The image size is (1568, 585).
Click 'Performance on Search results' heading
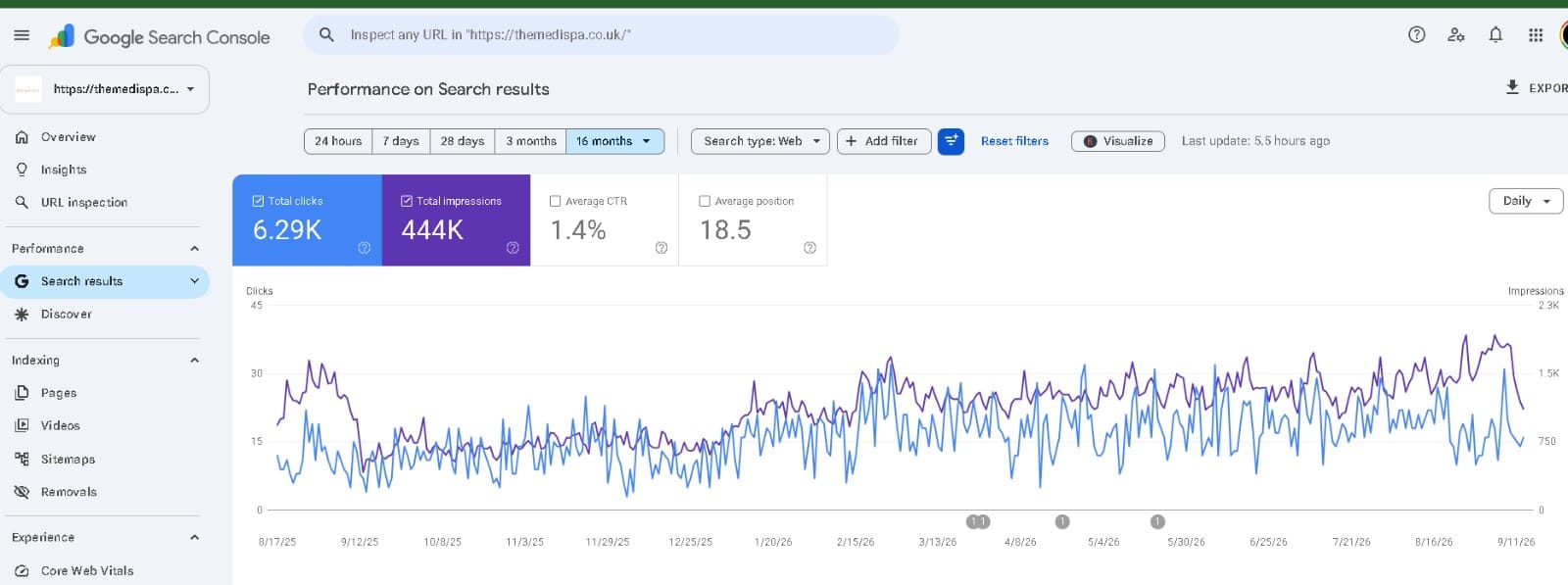(x=428, y=89)
